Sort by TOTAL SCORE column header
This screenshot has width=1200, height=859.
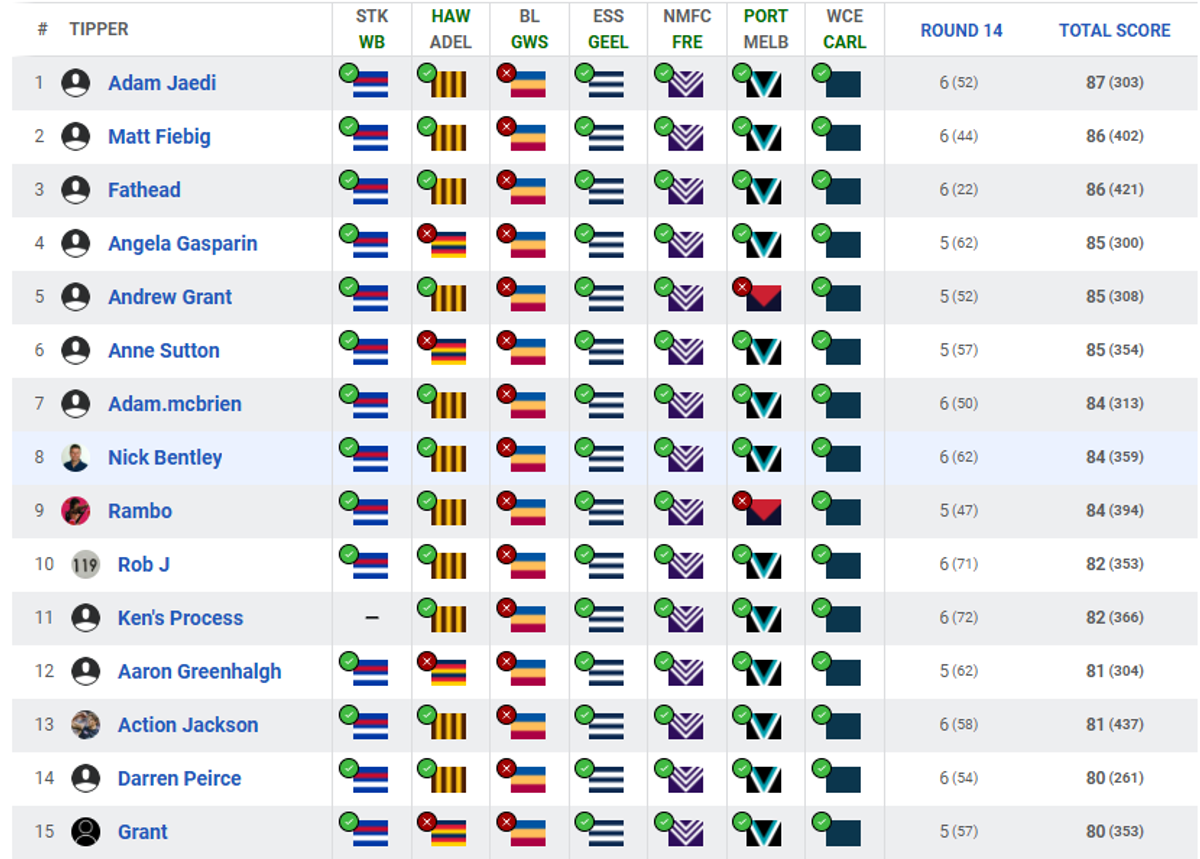click(1114, 30)
